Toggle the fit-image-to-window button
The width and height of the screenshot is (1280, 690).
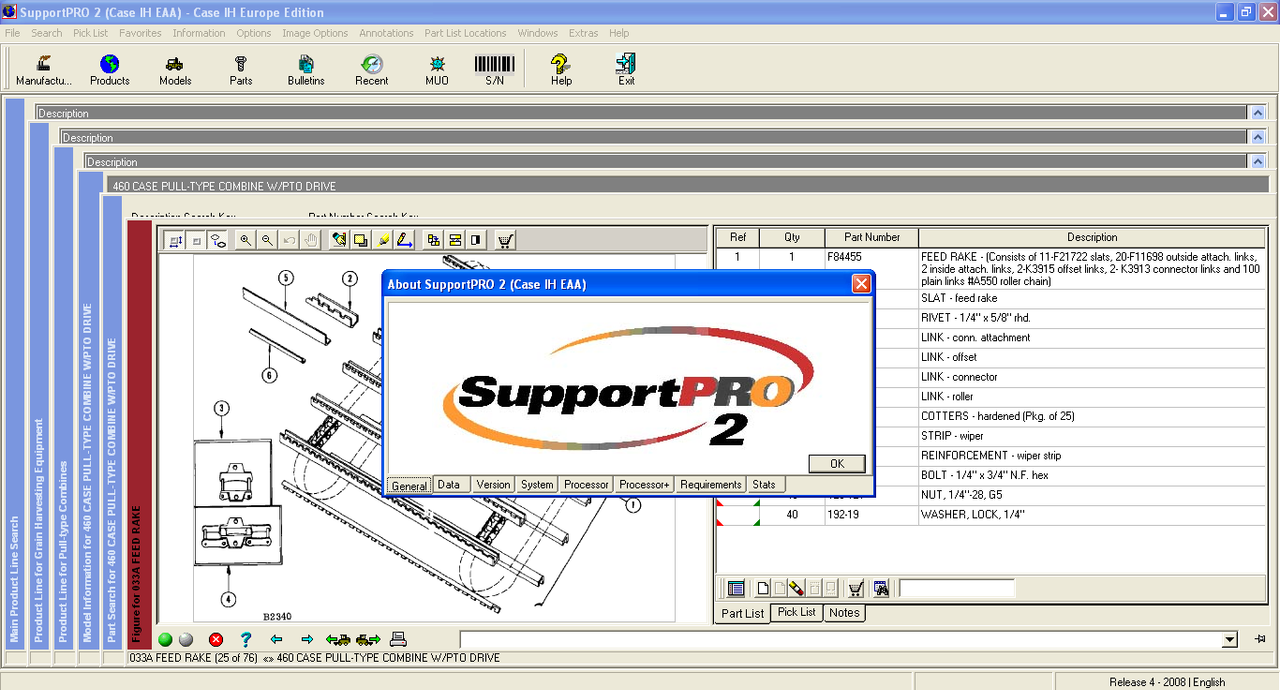pos(175,240)
